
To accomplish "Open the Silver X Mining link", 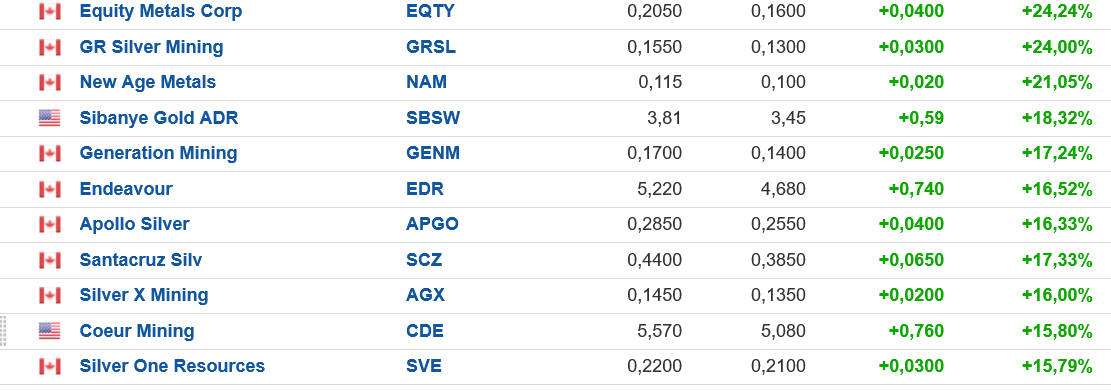I will 144,295.
